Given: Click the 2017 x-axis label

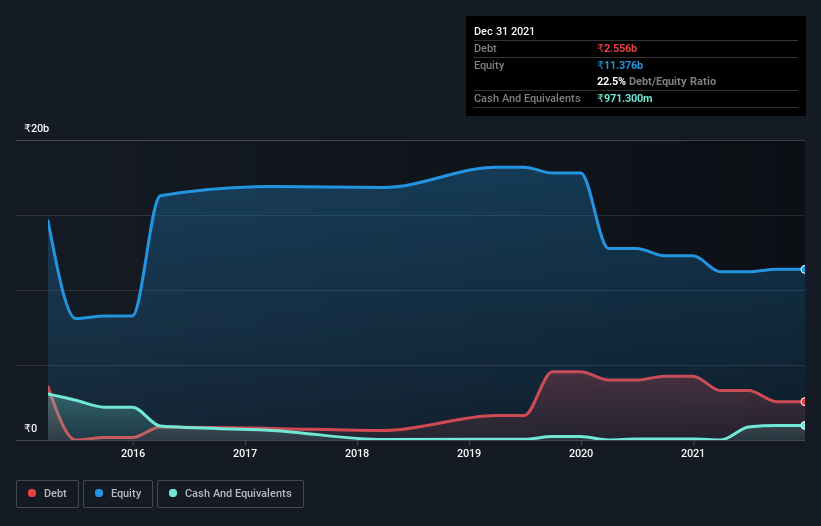Looking at the screenshot, I should [245, 453].
